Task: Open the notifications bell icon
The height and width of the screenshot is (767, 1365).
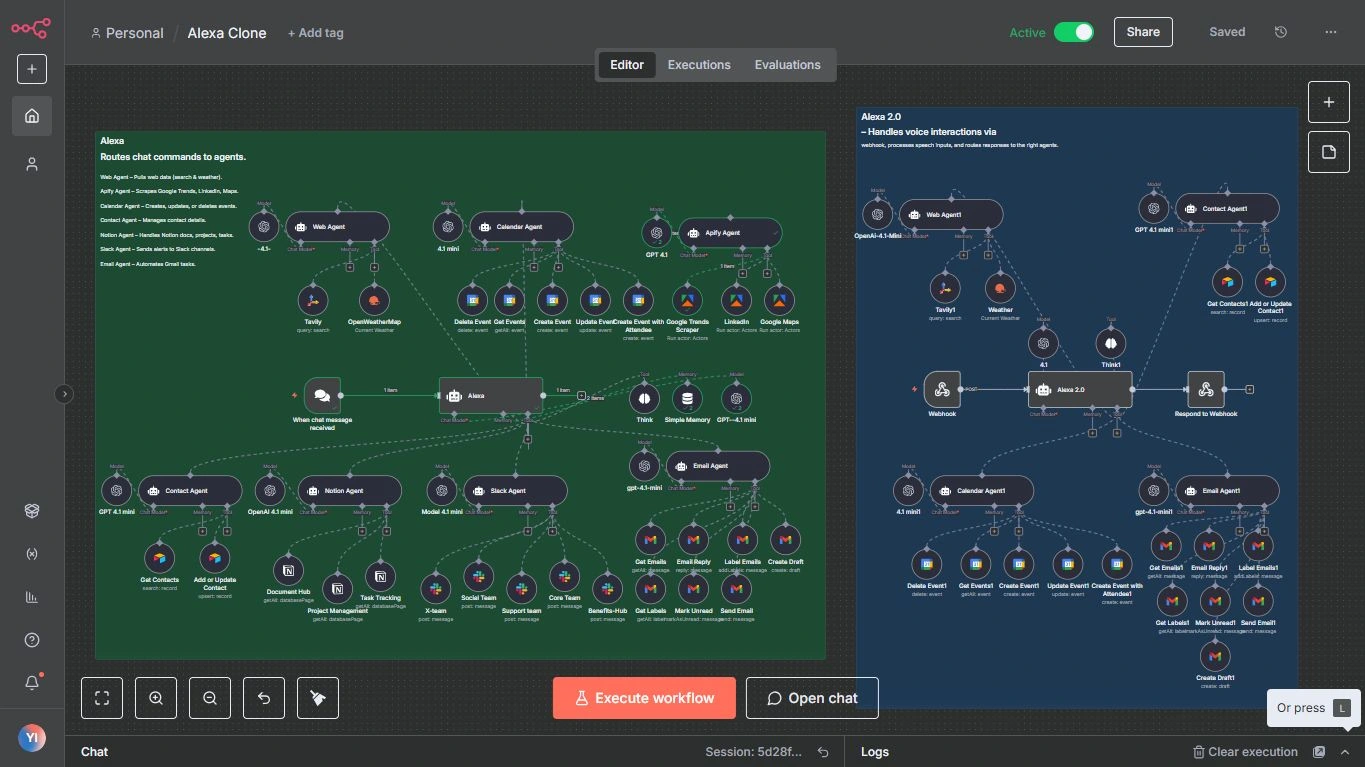Action: (x=32, y=683)
